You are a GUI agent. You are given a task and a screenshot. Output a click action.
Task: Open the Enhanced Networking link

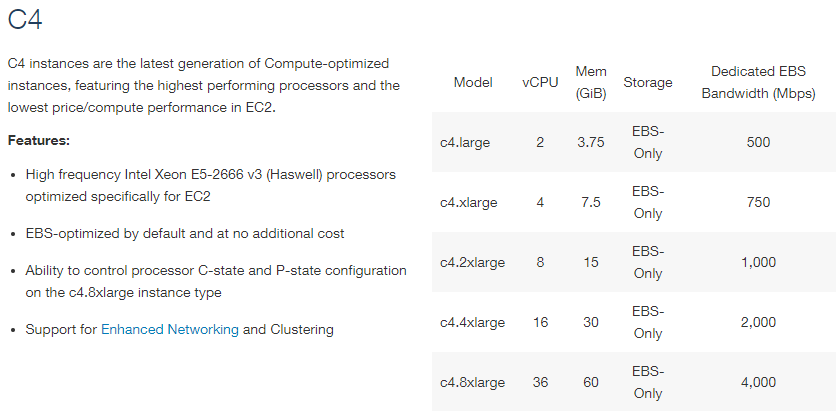point(170,329)
